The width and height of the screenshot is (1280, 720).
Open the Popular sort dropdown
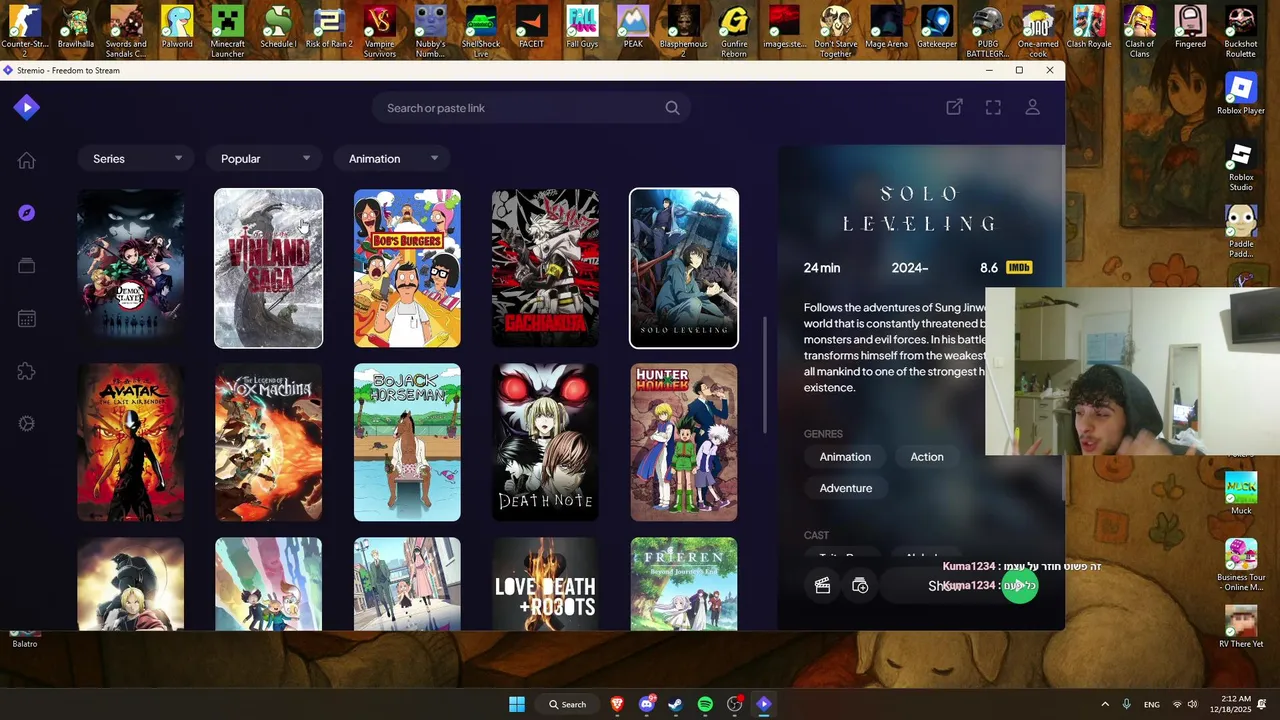264,158
